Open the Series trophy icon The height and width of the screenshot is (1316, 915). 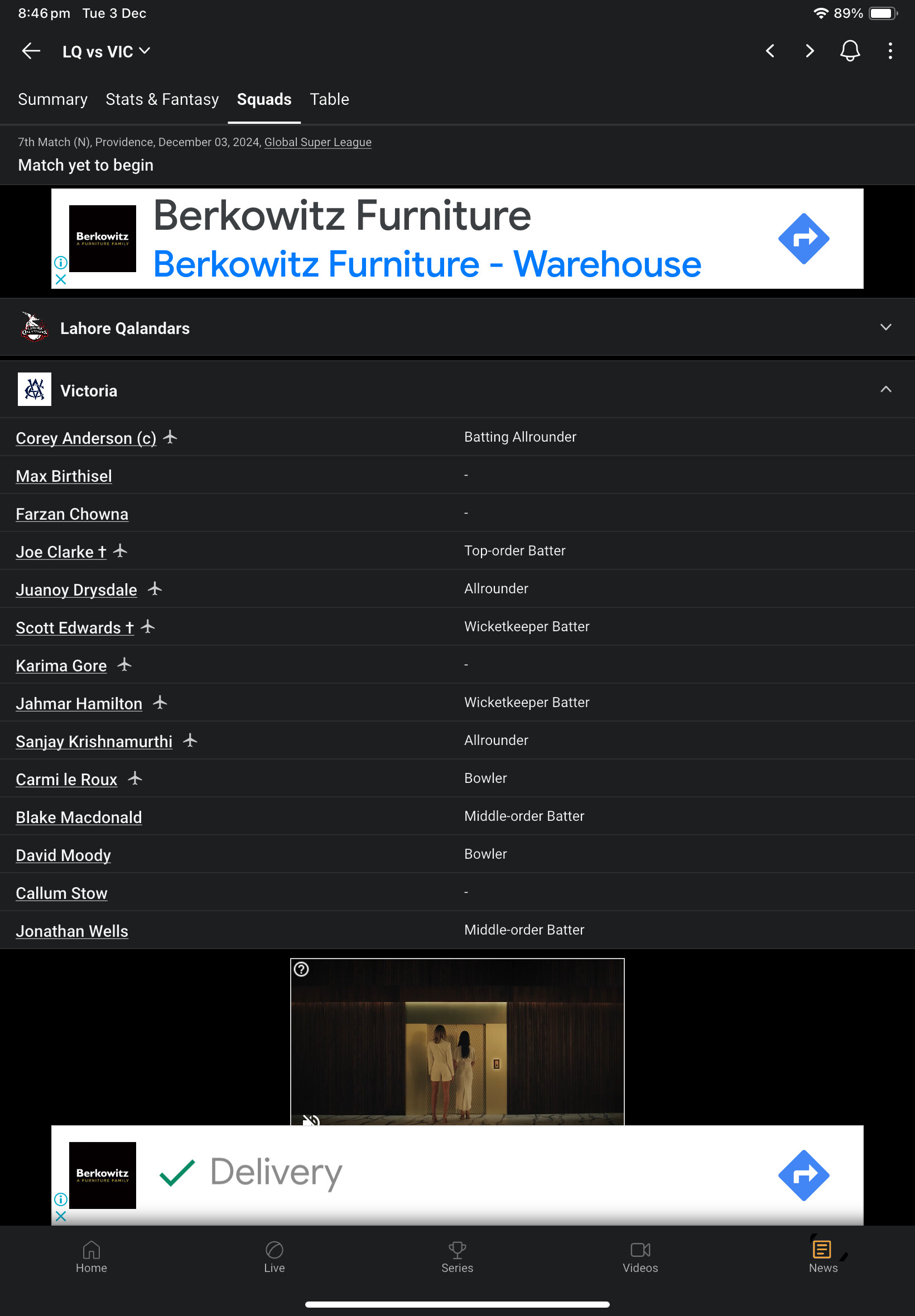pos(457,1249)
